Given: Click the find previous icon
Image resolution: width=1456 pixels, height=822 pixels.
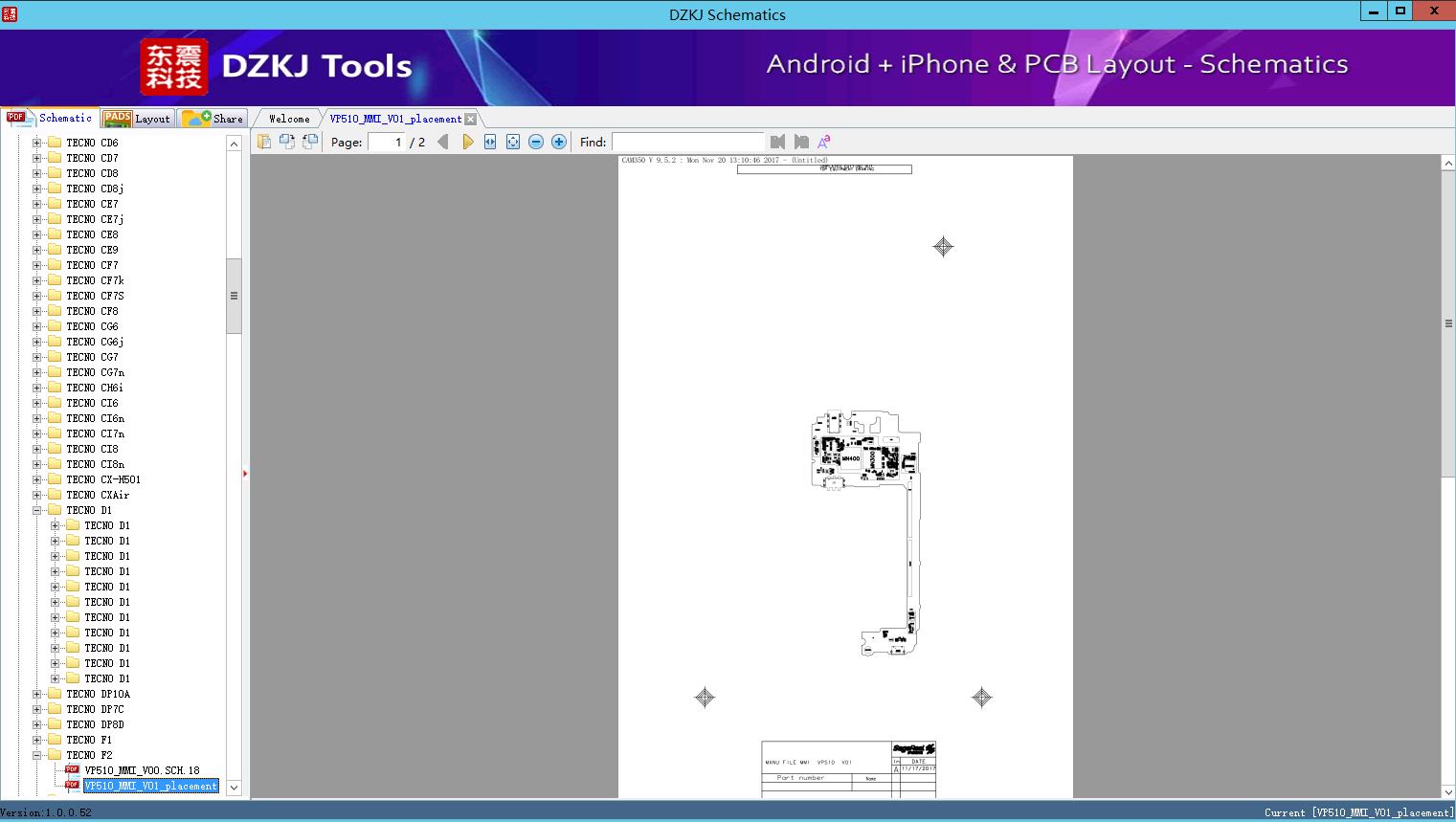Looking at the screenshot, I should coord(777,142).
